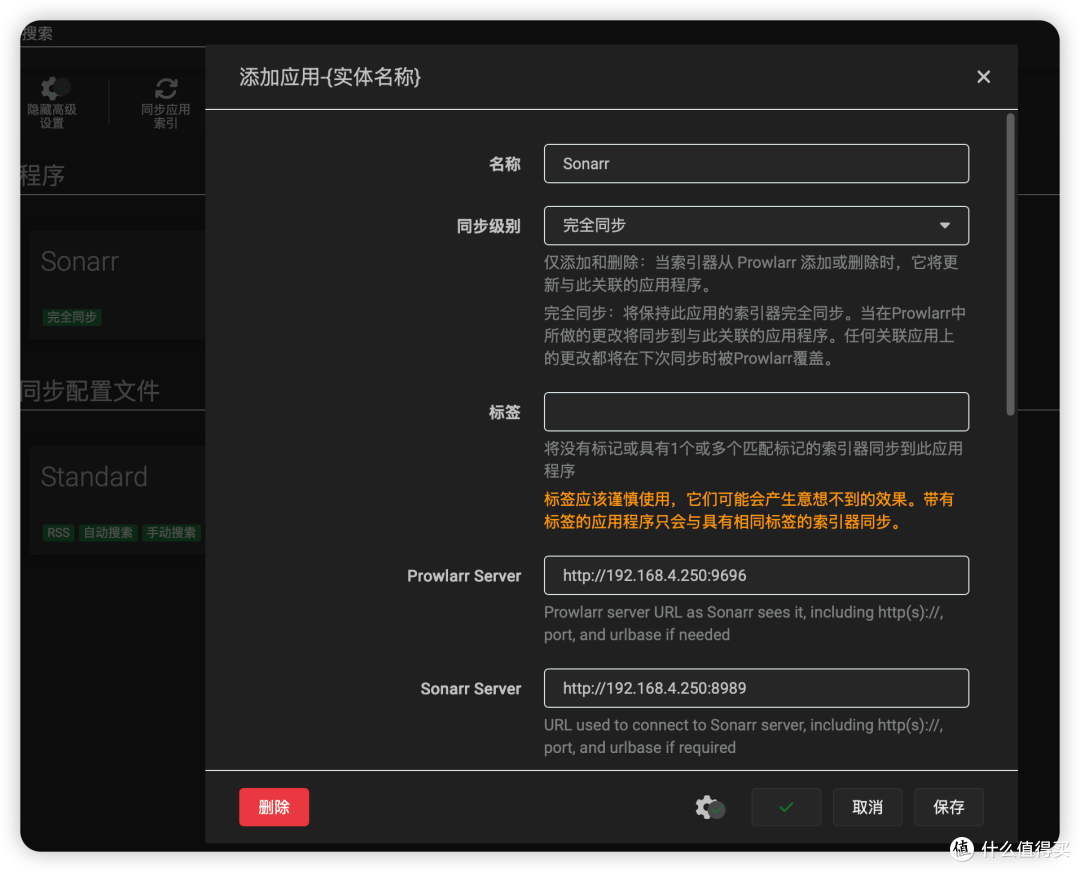The image size is (1080, 872).
Task: Click the 同步配置文件 section heading
Action: (90, 391)
